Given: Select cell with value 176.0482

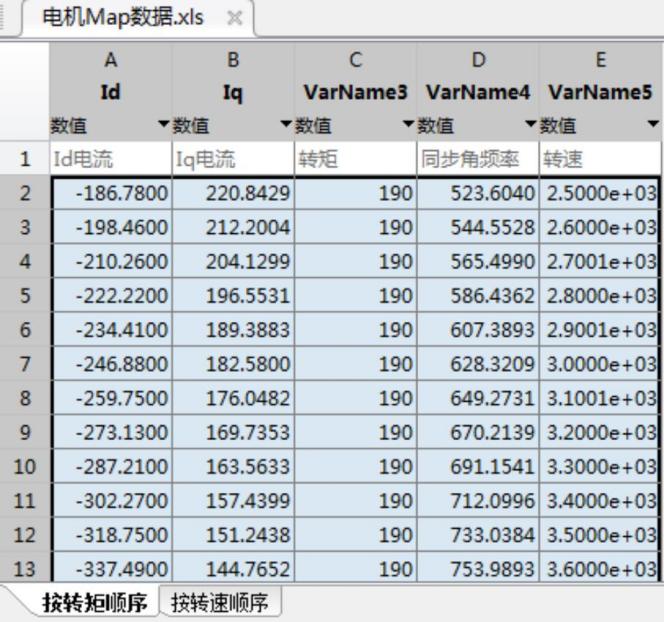Looking at the screenshot, I should [x=233, y=398].
